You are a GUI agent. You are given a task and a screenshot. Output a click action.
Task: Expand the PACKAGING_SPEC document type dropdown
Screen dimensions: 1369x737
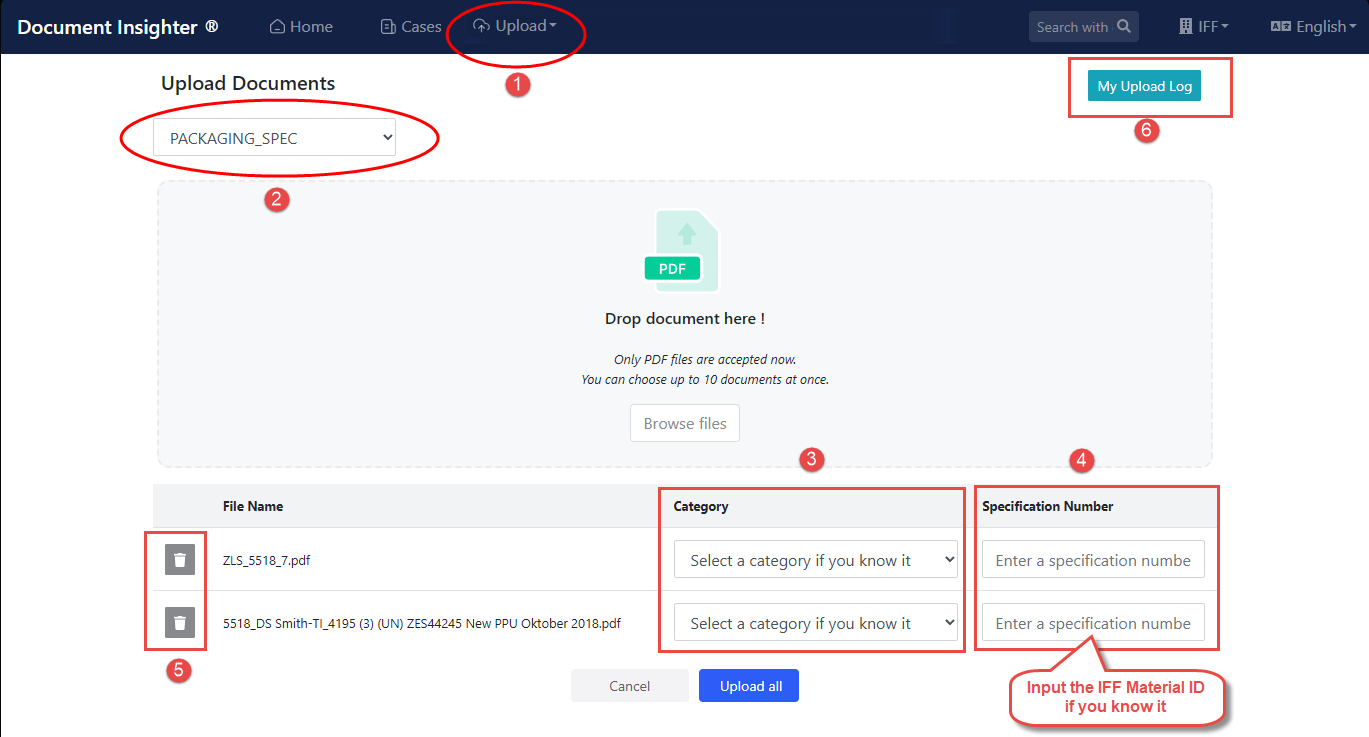274,139
